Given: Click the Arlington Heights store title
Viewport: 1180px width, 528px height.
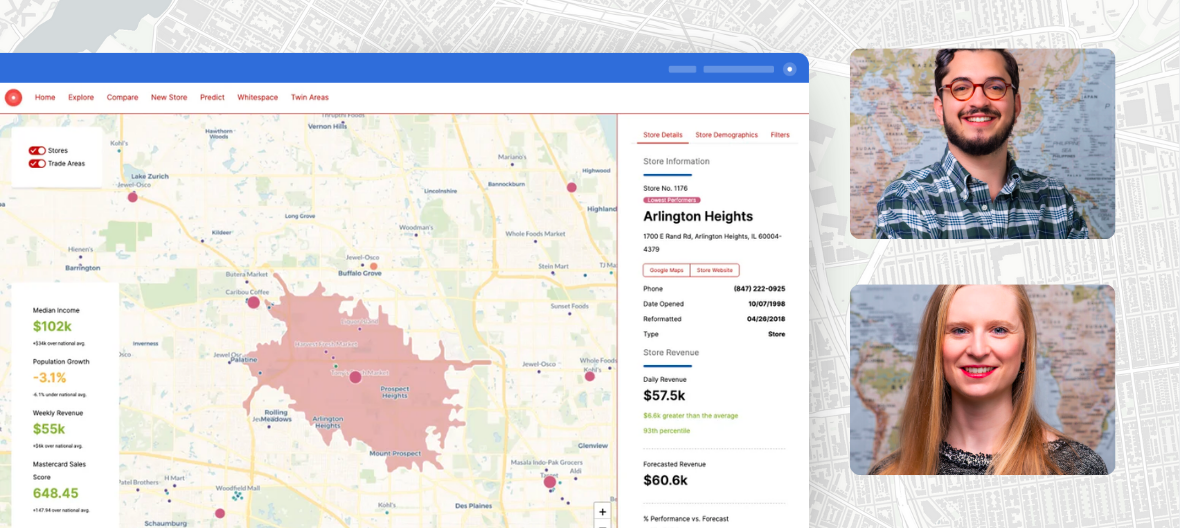Looking at the screenshot, I should pyautogui.click(x=698, y=217).
